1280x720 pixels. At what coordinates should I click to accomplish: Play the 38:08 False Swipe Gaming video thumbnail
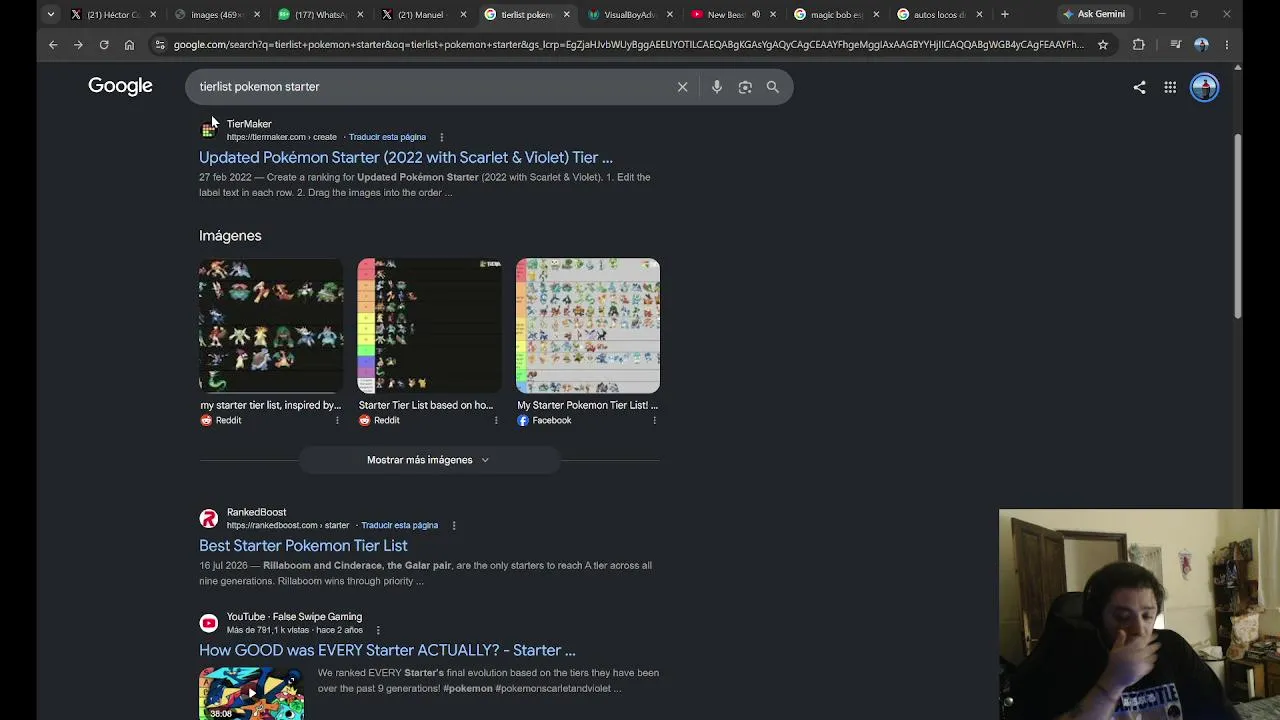[x=251, y=693]
